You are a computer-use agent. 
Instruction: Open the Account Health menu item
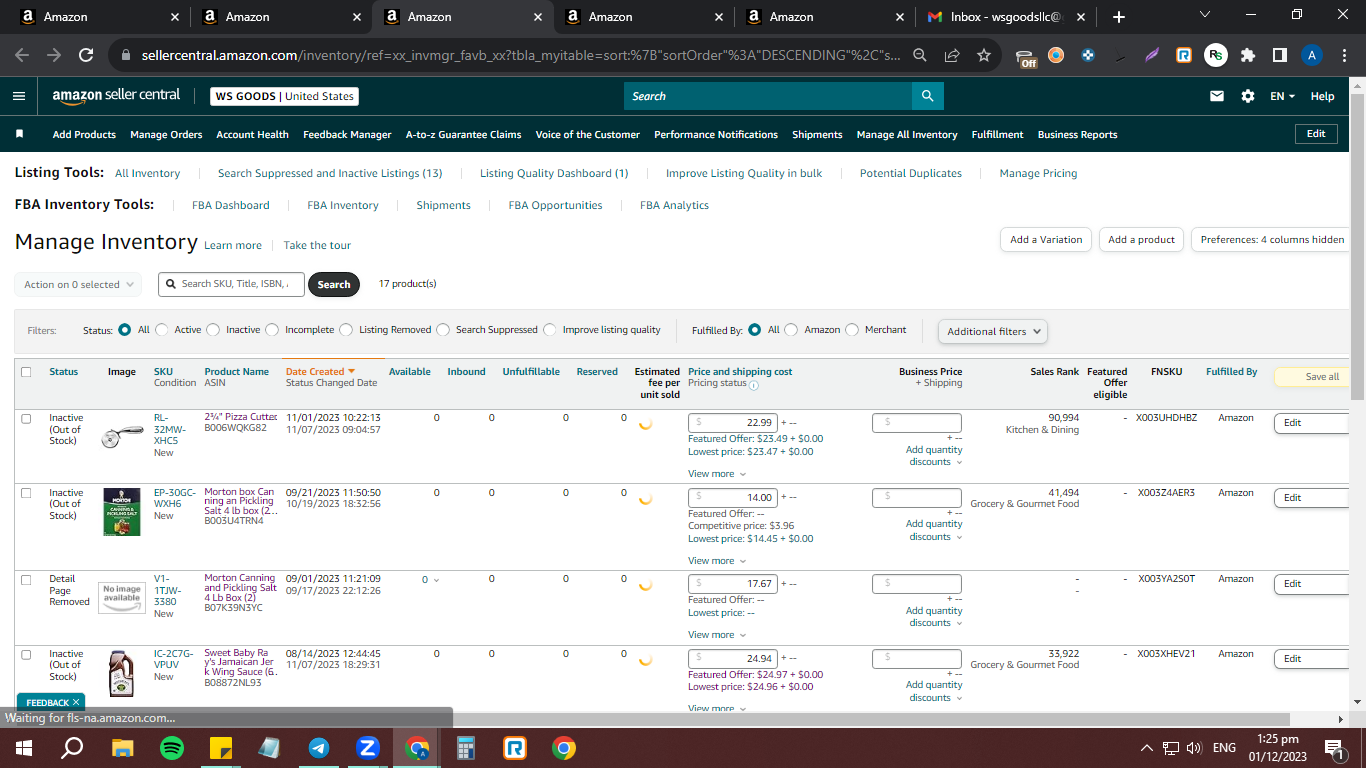[253, 134]
